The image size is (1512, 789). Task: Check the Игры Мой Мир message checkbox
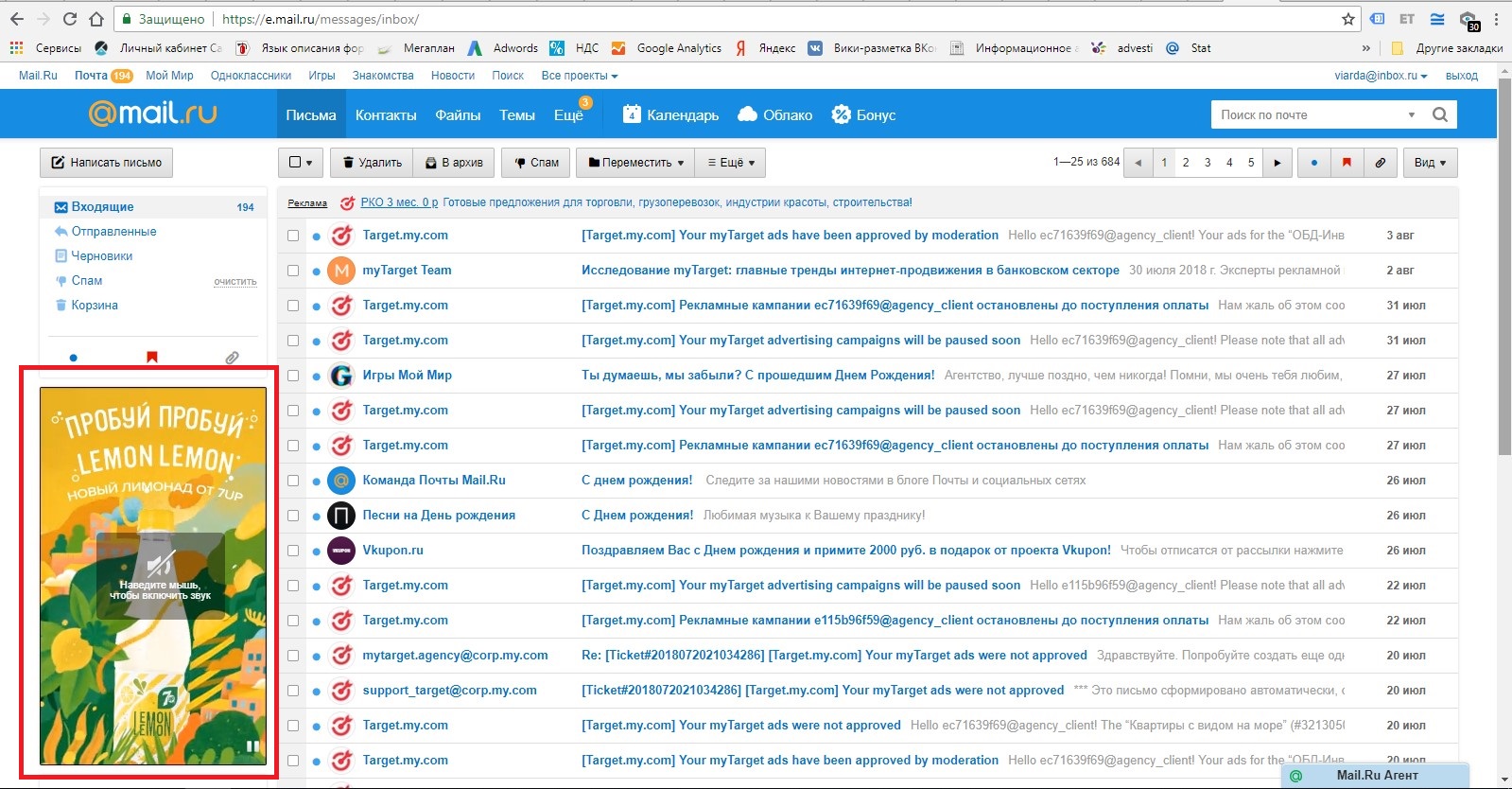tap(293, 376)
